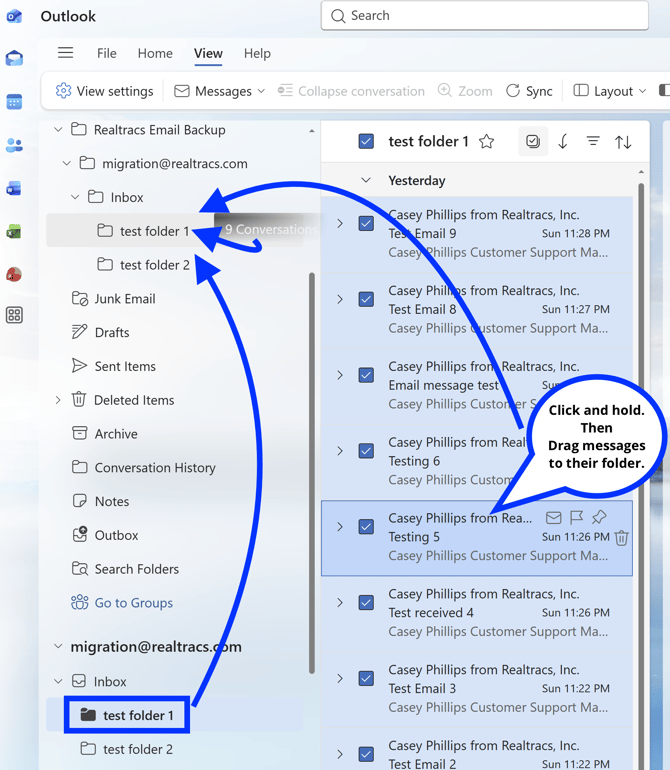Viewport: 670px width, 770px height.
Task: Delete the Testing 5 message trash icon
Action: coord(621,538)
